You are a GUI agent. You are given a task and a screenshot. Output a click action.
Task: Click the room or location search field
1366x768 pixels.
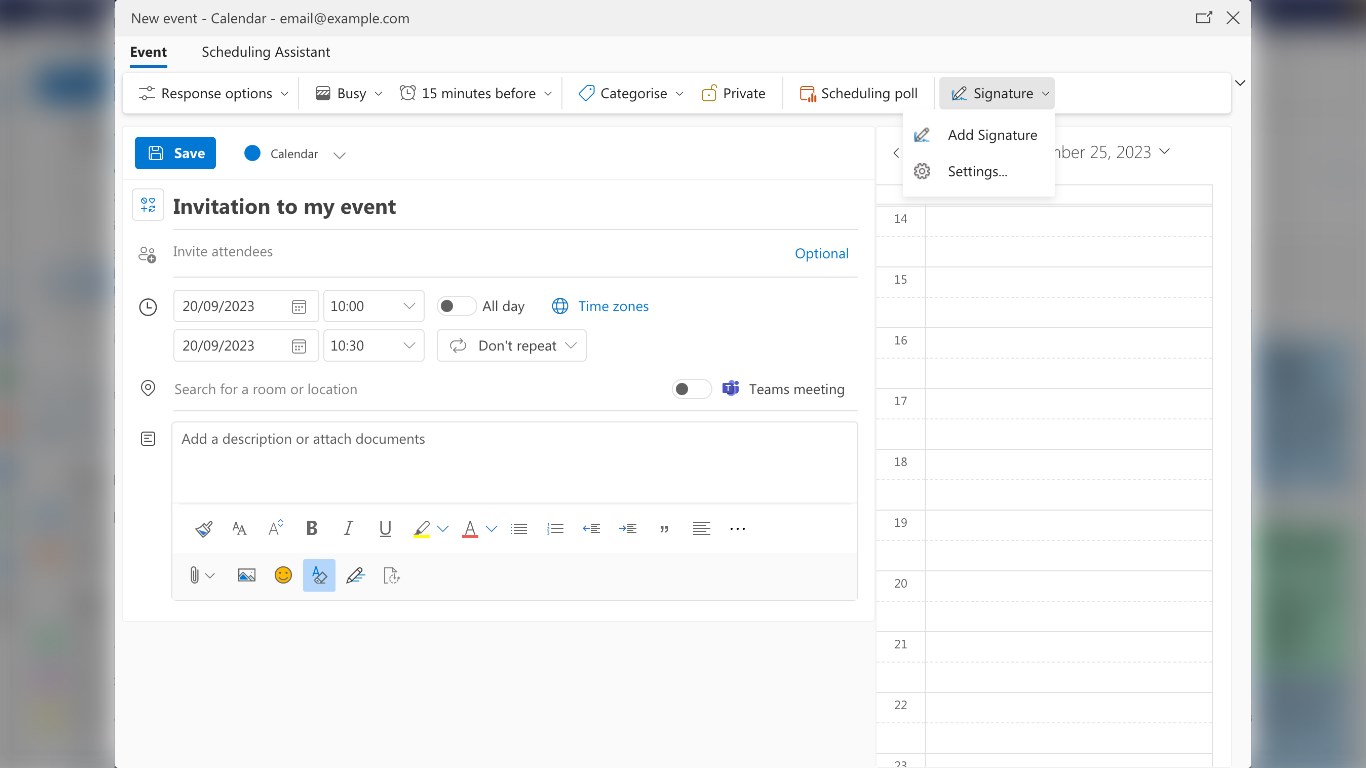click(x=418, y=389)
